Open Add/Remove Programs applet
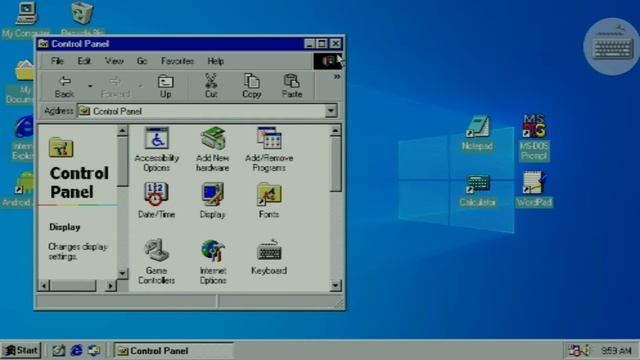The width and height of the screenshot is (640, 360). [x=269, y=149]
